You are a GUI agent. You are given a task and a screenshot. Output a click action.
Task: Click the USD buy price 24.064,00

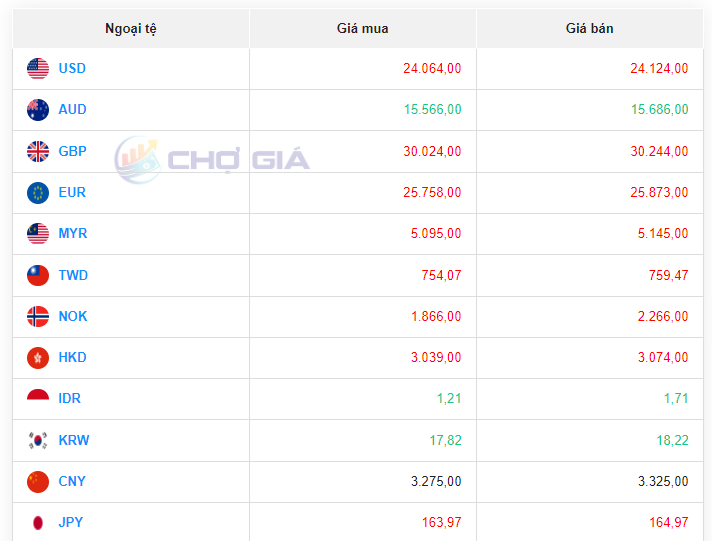point(432,69)
